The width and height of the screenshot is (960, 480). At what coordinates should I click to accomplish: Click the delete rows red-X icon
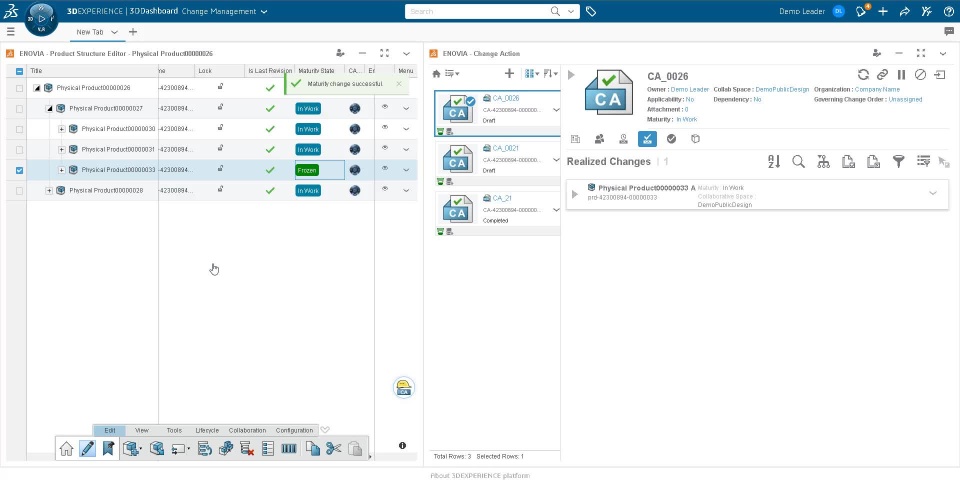click(247, 449)
